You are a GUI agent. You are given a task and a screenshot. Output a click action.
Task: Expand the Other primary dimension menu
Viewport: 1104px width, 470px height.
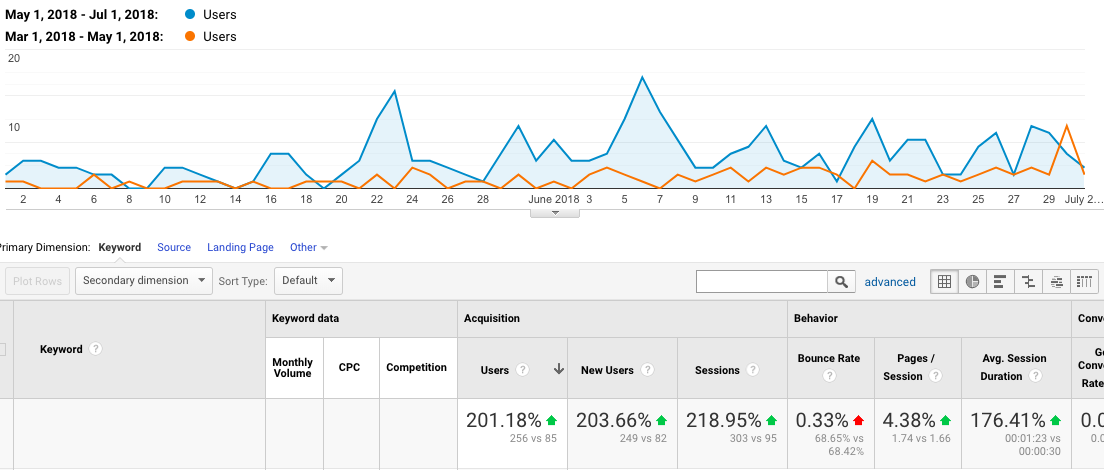click(x=309, y=247)
